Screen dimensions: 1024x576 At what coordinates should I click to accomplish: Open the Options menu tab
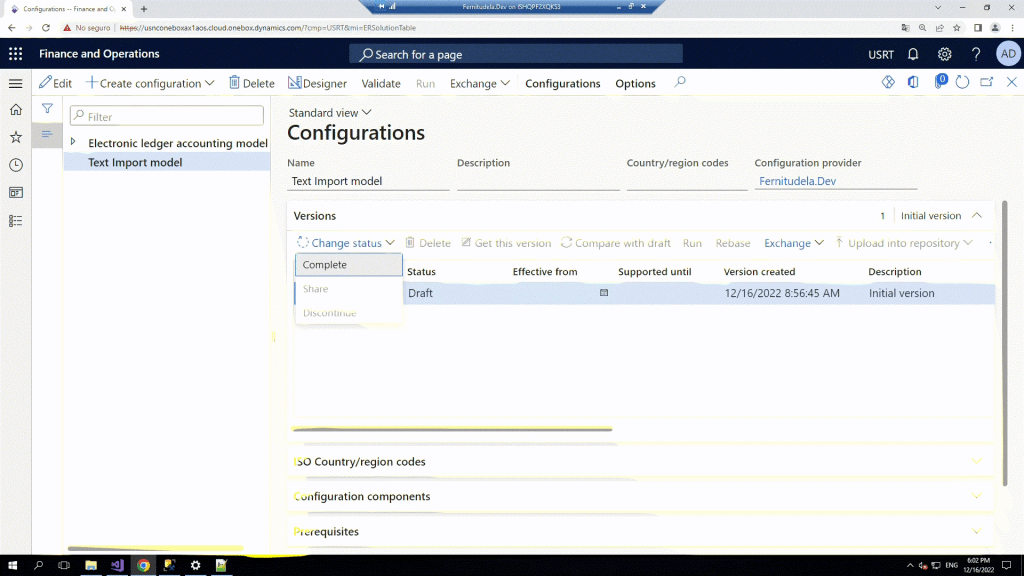point(635,84)
